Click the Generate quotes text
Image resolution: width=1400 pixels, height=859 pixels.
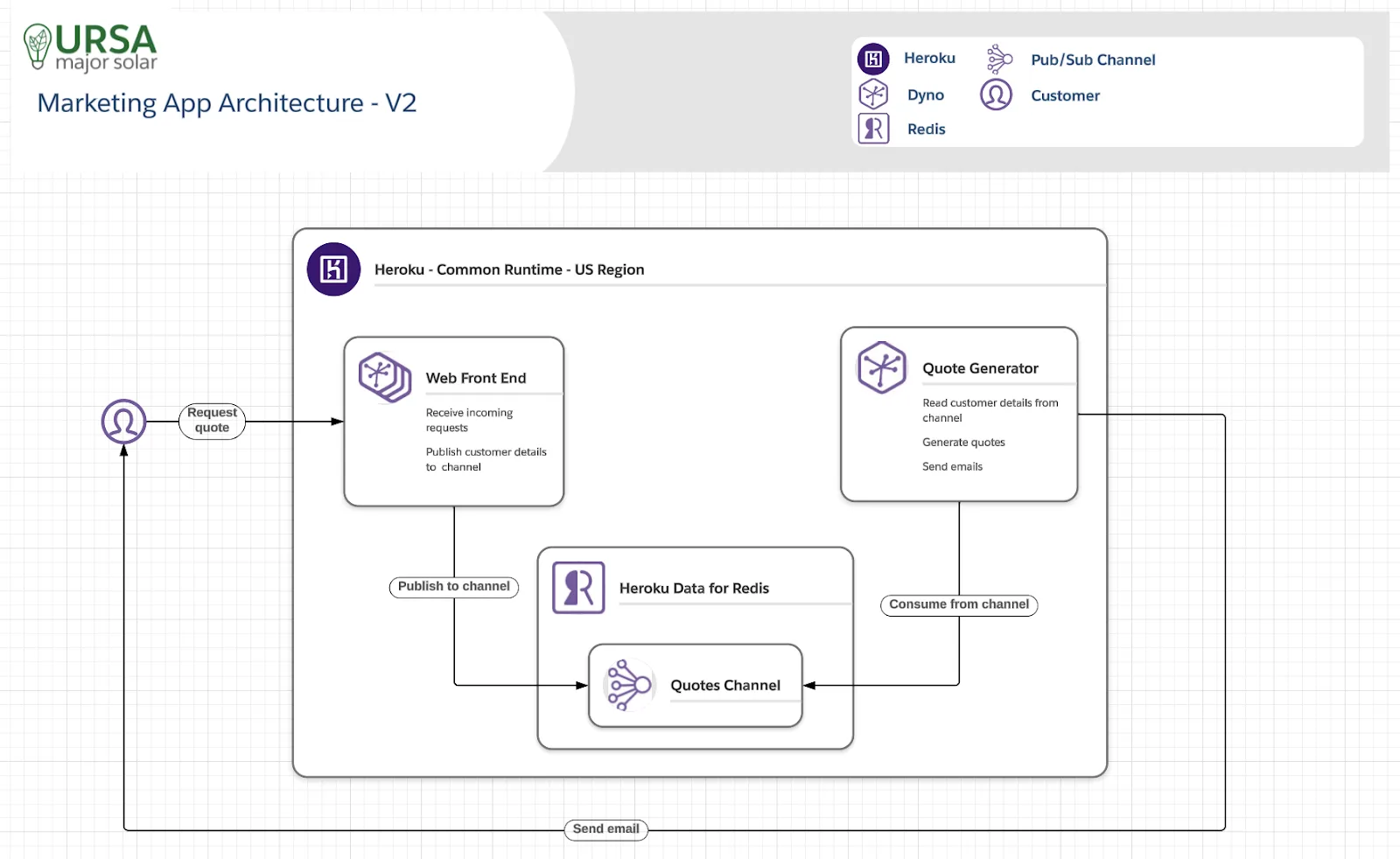point(963,443)
